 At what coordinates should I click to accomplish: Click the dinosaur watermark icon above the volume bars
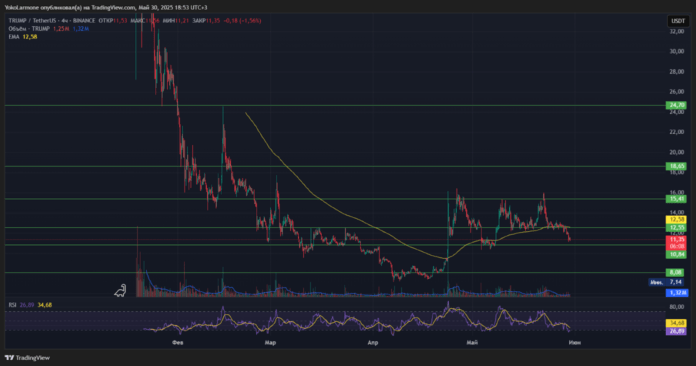coord(120,291)
